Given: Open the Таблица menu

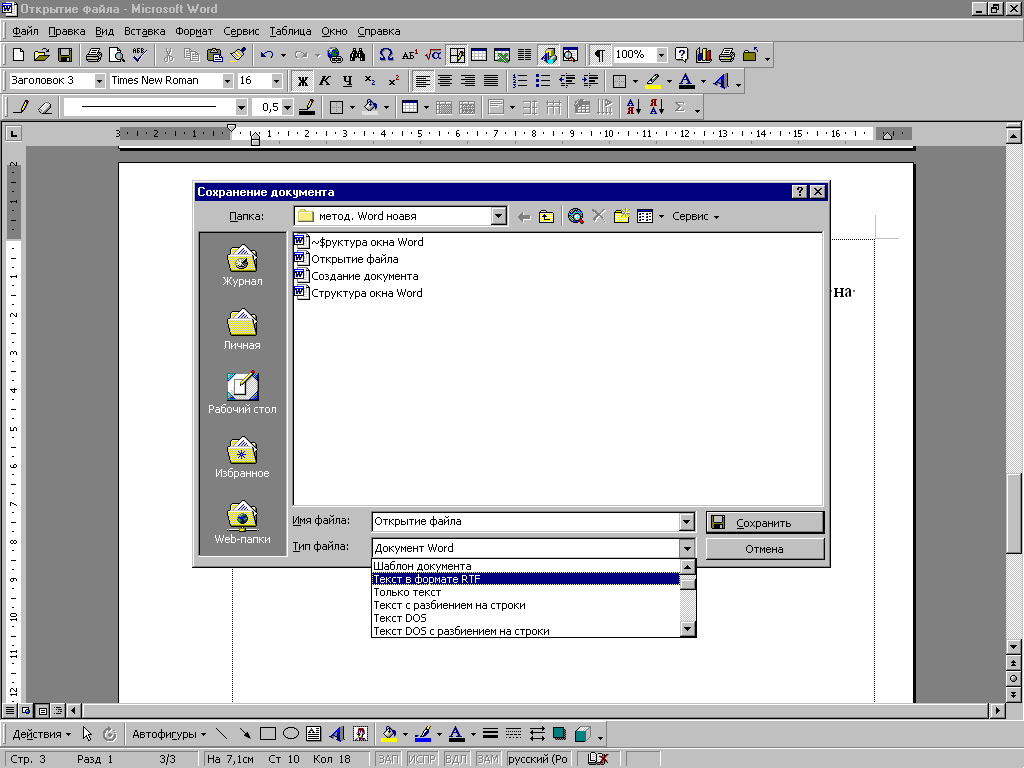Looking at the screenshot, I should click(x=290, y=31).
